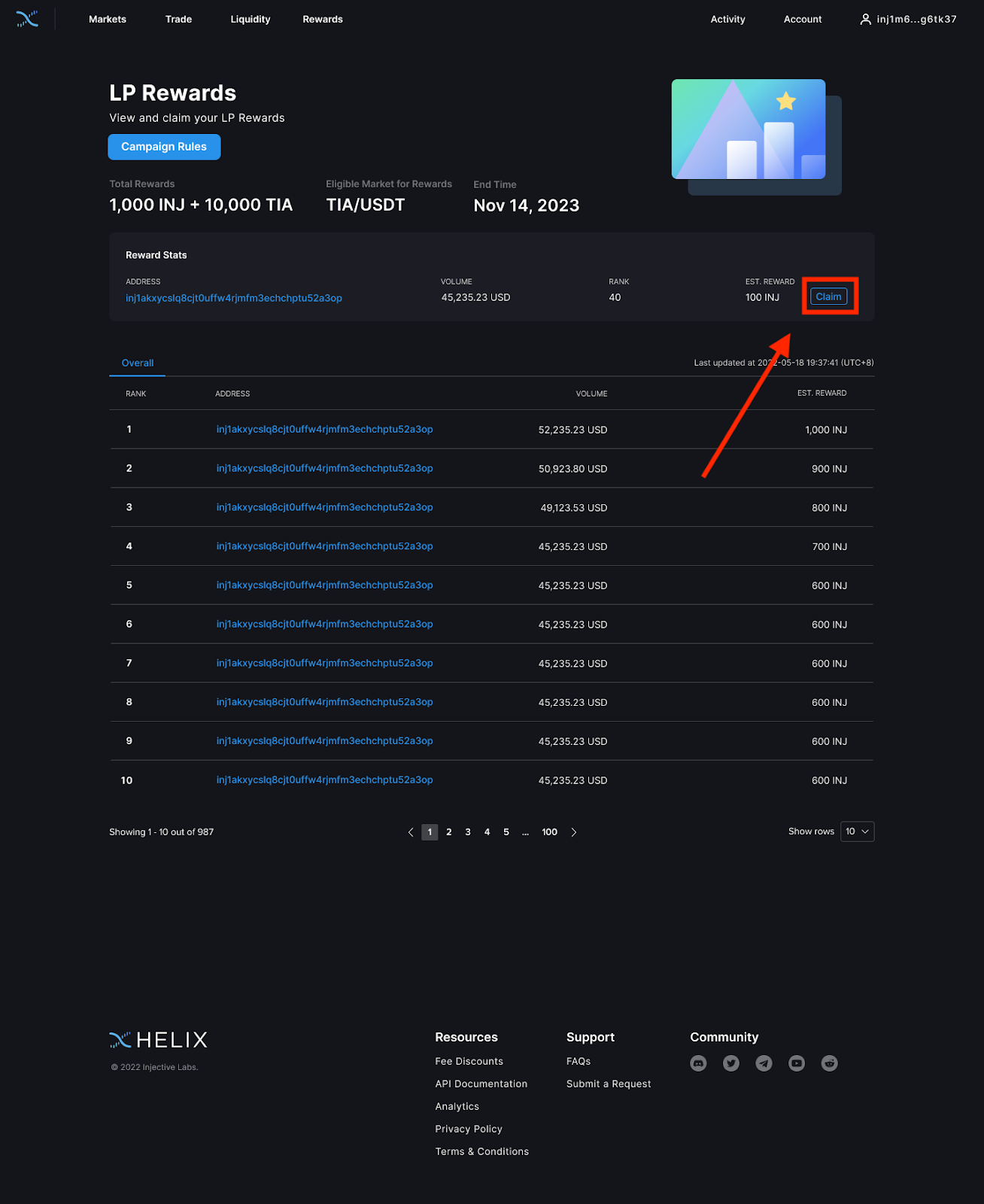Open the address link for rank 2
984x1204 pixels.
(x=324, y=468)
